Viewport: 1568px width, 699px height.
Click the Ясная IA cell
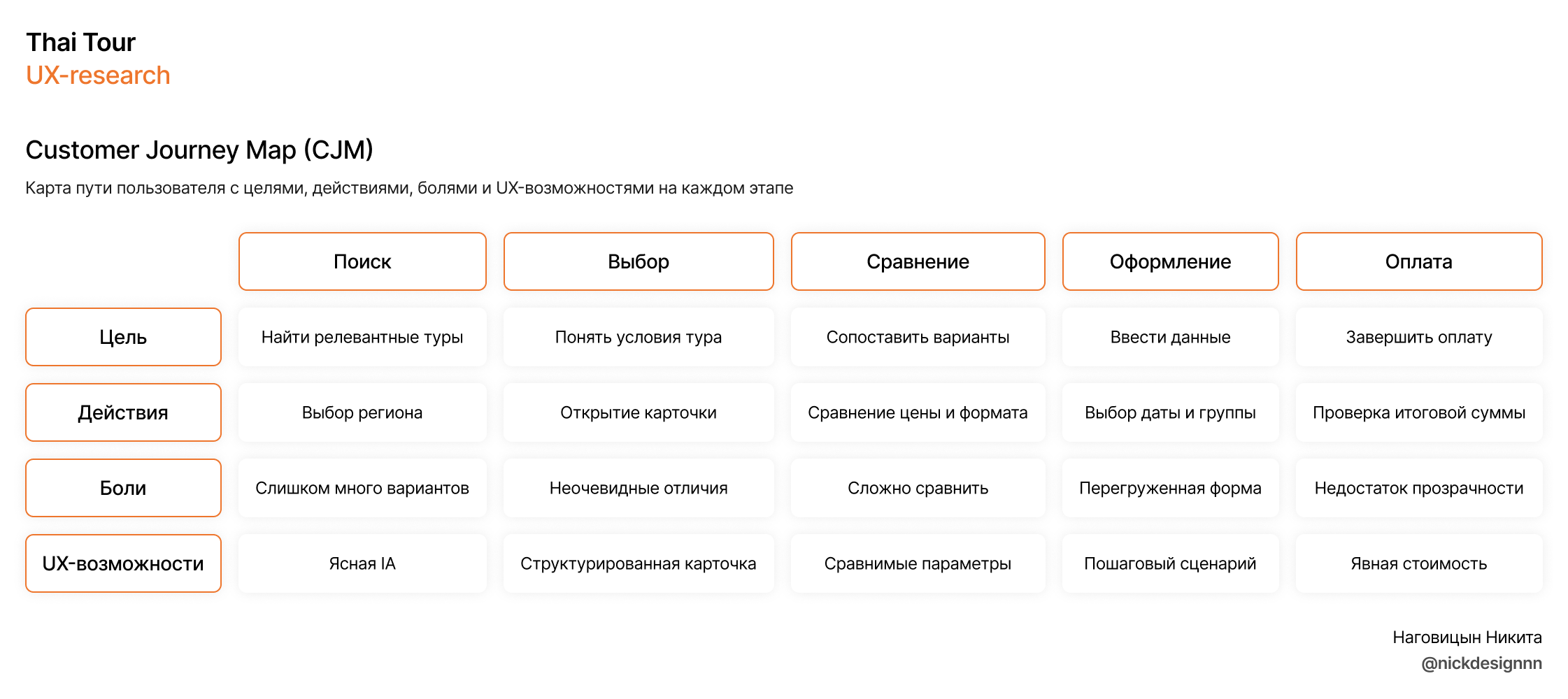[x=362, y=563]
